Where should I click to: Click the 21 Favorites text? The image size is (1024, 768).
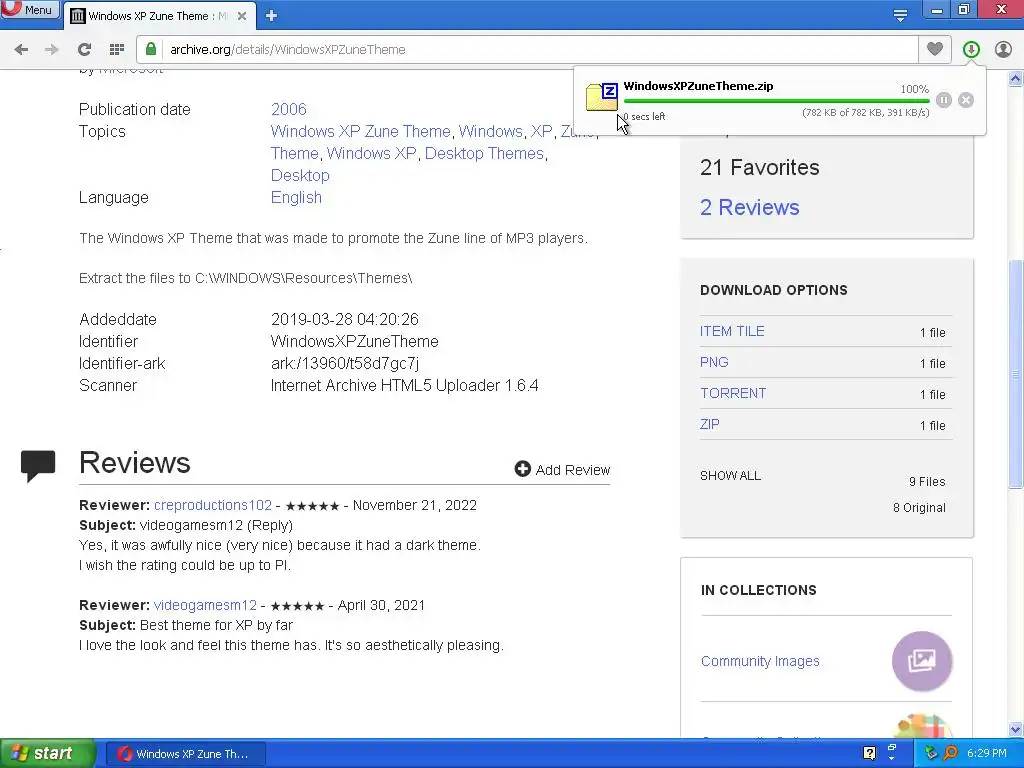759,167
